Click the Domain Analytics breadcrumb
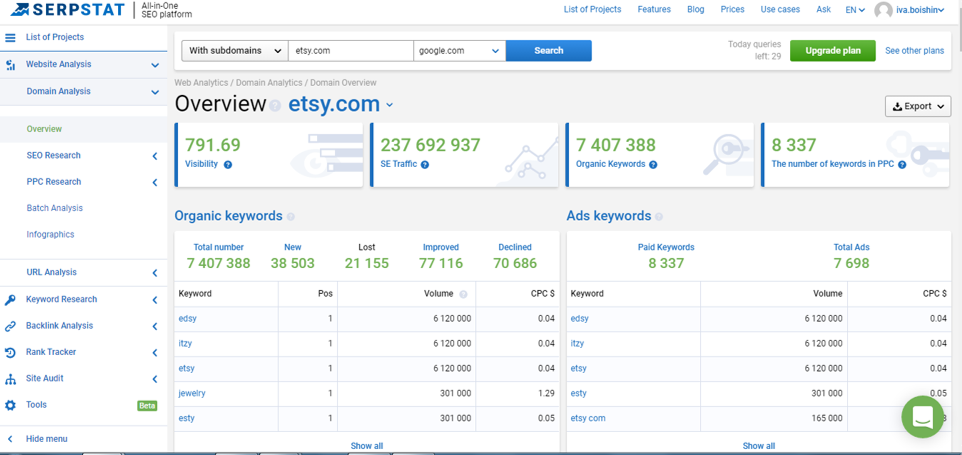 269,82
